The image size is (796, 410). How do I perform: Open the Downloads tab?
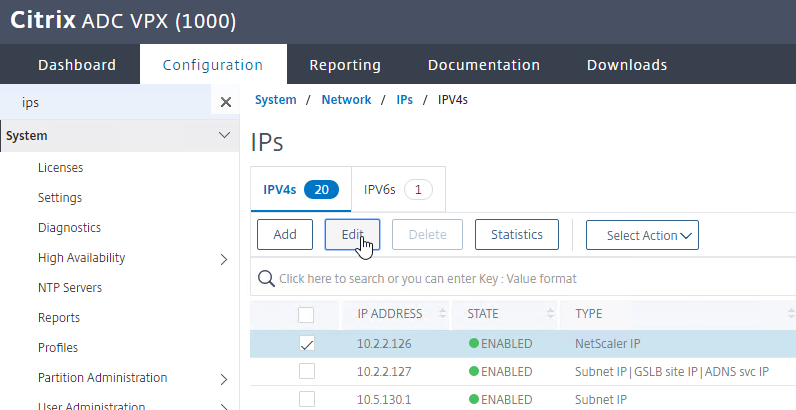627,65
